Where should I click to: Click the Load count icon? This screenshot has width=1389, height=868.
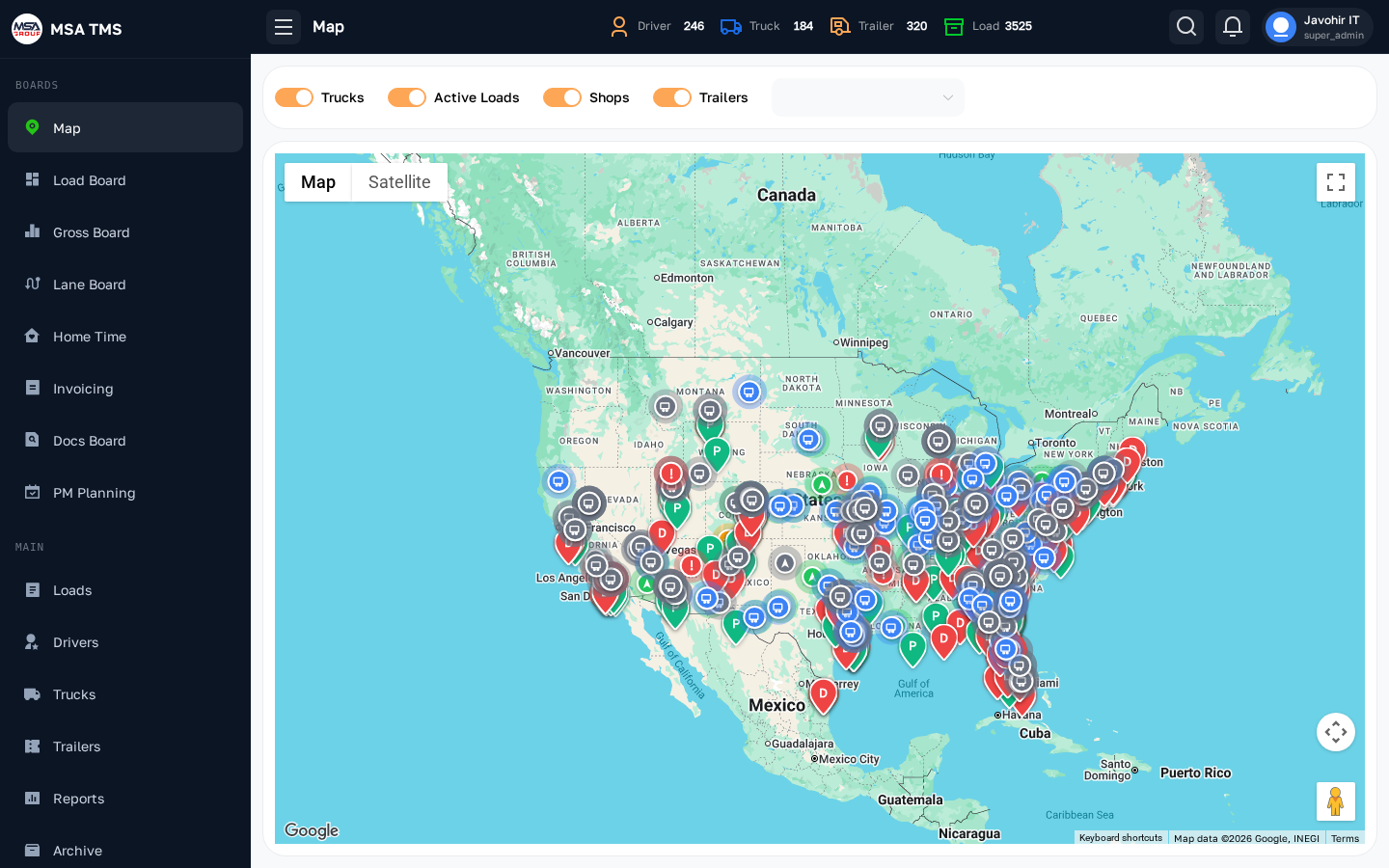(x=954, y=27)
